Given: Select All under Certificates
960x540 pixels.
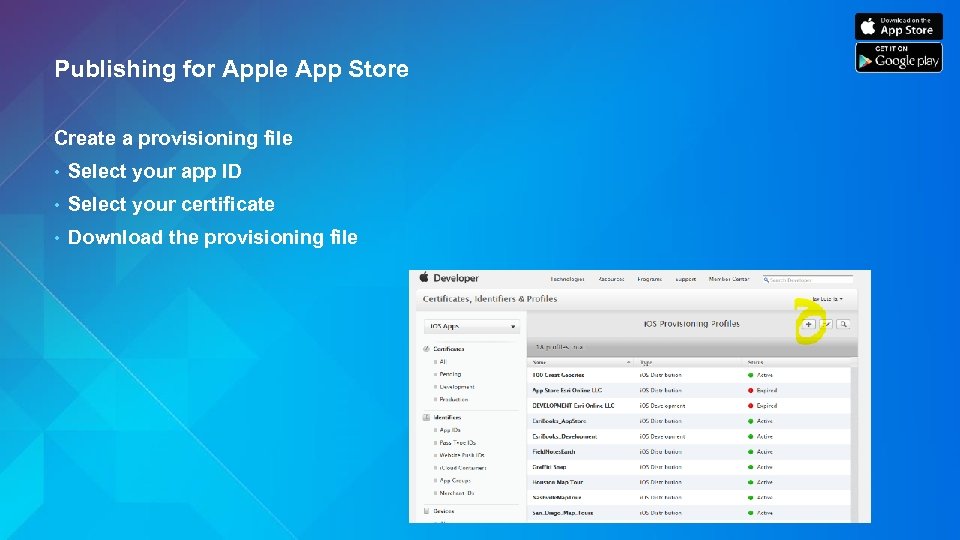Looking at the screenshot, I should coord(443,362).
